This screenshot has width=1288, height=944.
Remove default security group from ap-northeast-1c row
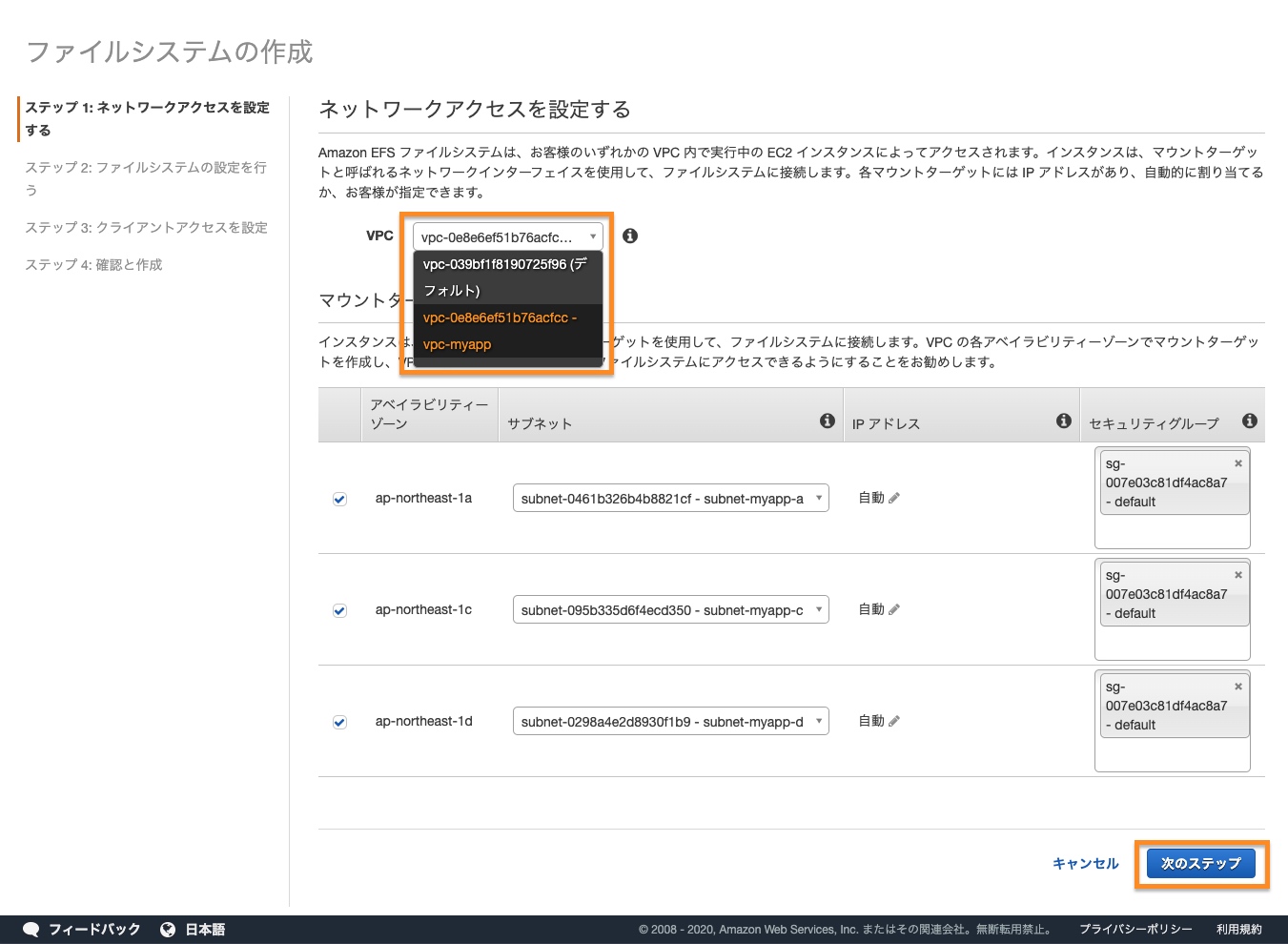(x=1238, y=575)
